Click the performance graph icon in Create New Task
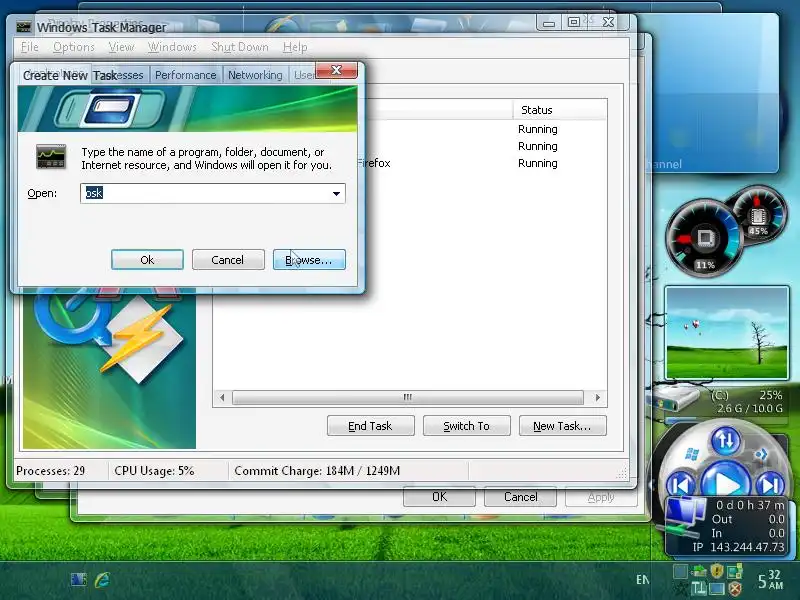The height and width of the screenshot is (600, 800). (x=51, y=157)
